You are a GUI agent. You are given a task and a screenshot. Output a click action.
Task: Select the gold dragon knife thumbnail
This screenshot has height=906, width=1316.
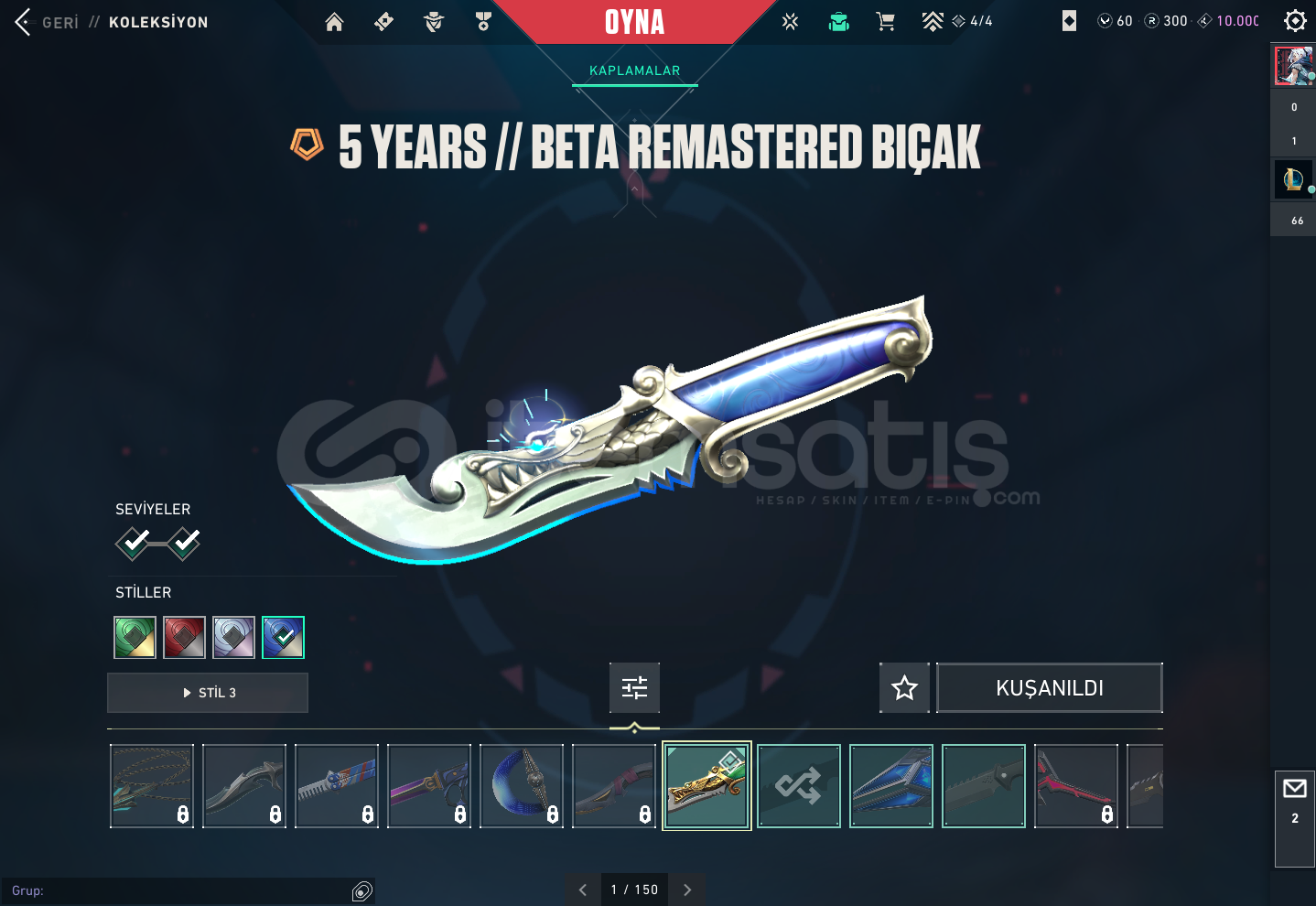[707, 786]
